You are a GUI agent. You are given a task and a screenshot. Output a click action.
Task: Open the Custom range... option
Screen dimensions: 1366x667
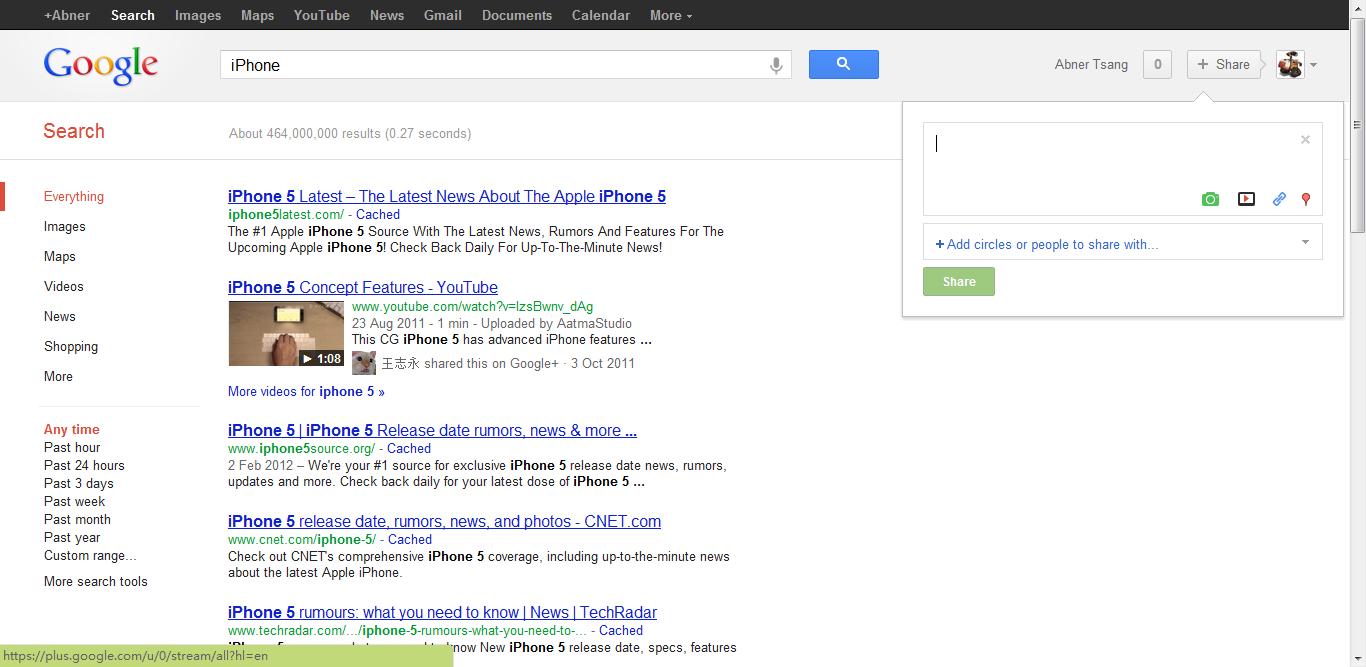pos(90,555)
